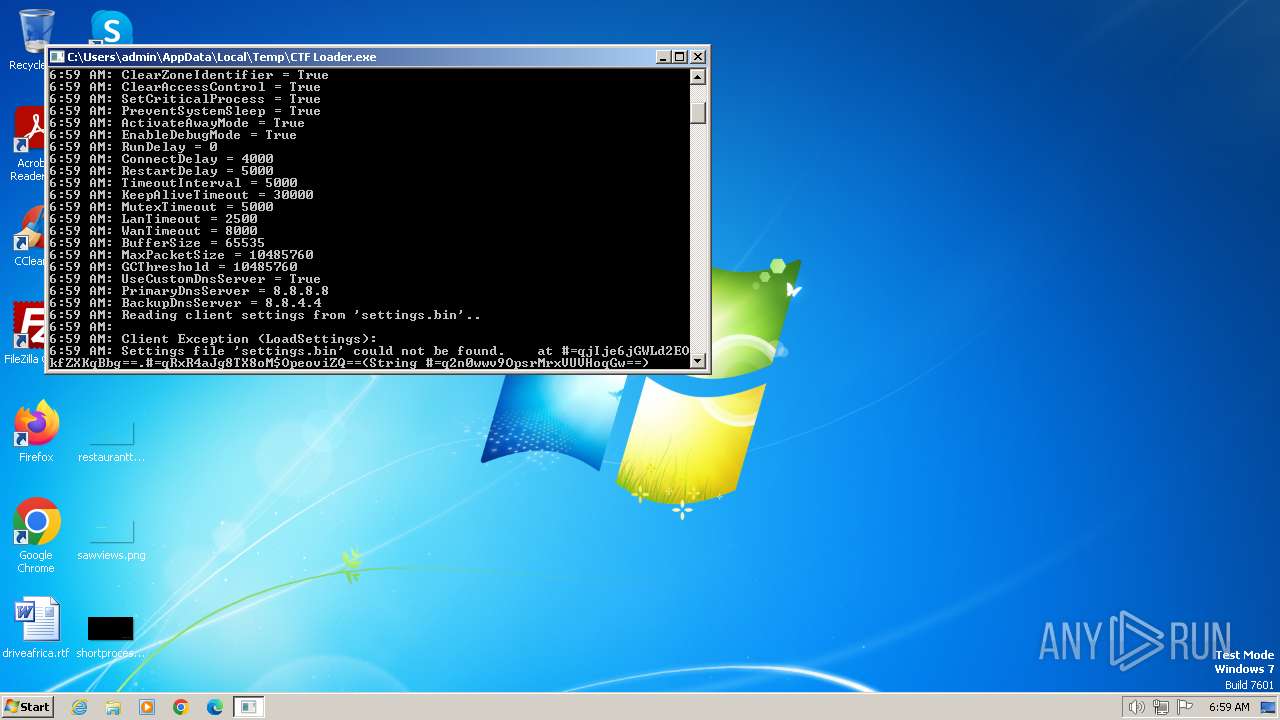Click the 'MaxPacketSize = 10485760' line
The width and height of the screenshot is (1280, 720).
(181, 255)
